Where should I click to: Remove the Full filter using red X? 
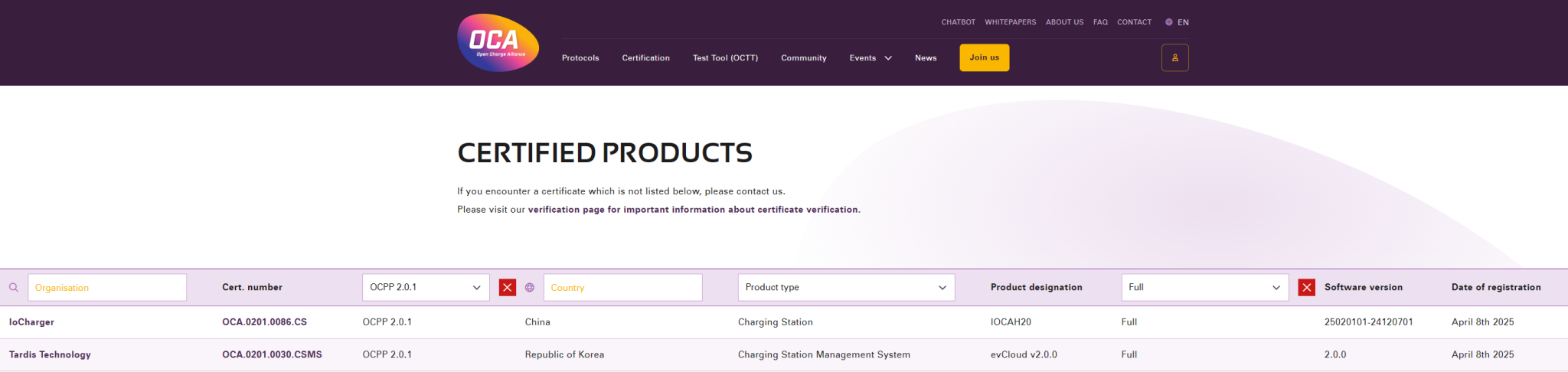(1306, 288)
